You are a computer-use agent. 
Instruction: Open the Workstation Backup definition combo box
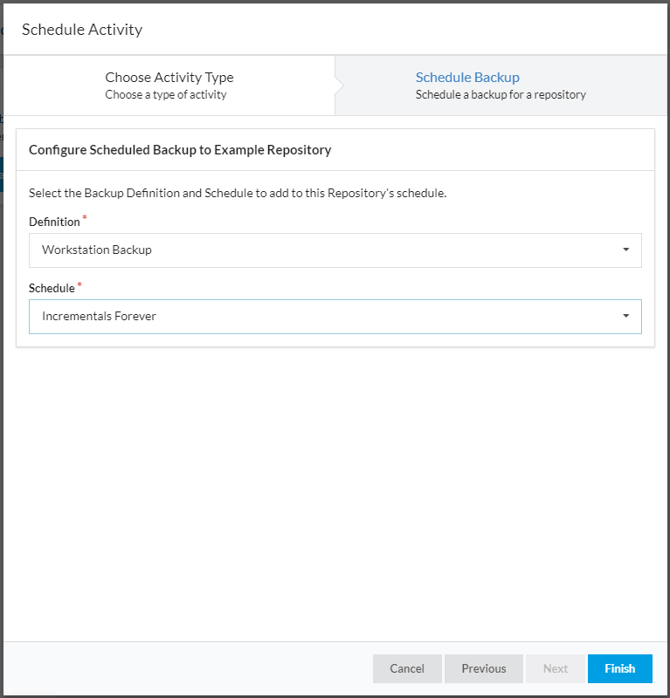334,250
